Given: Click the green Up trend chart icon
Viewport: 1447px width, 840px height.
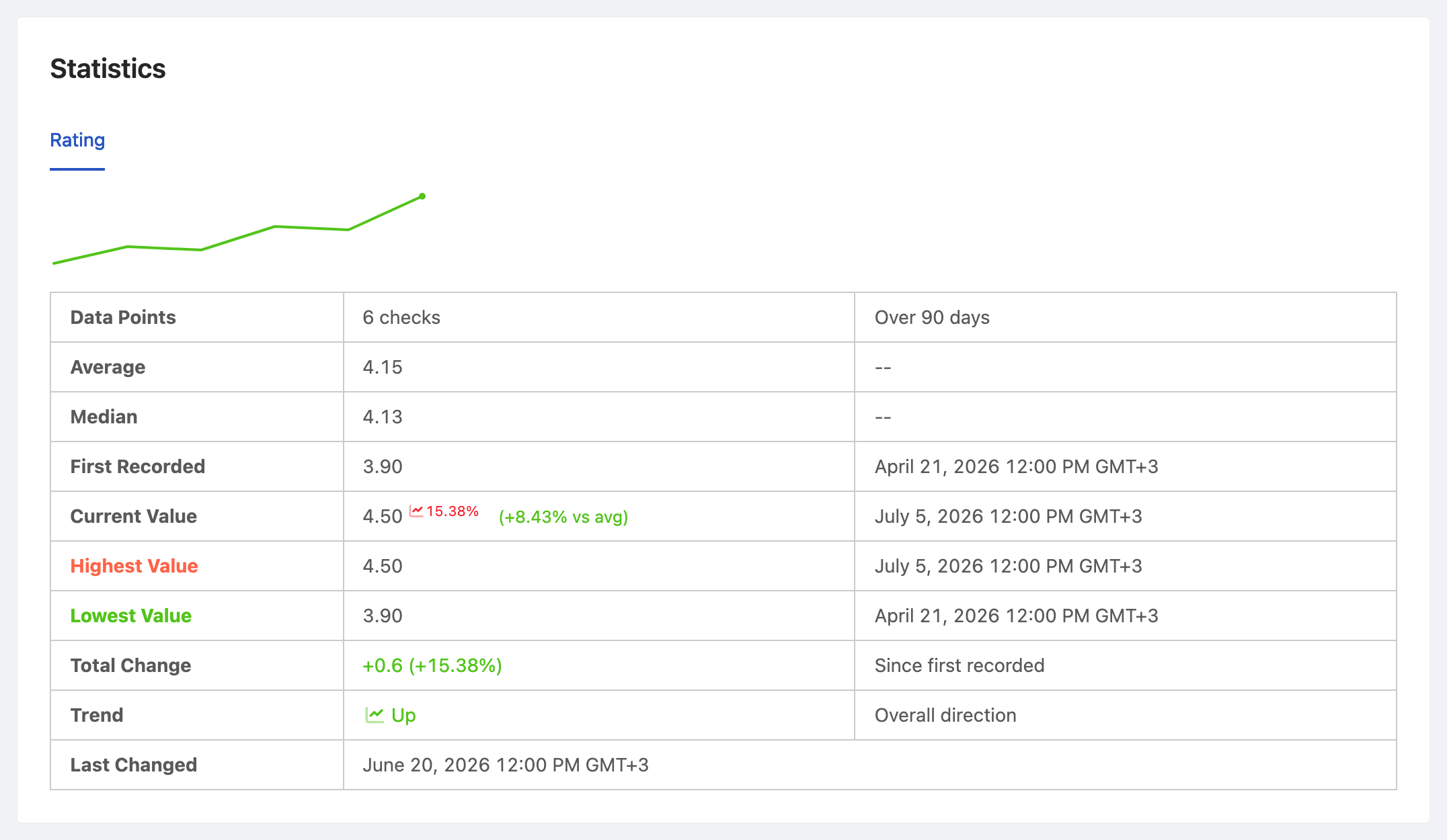Looking at the screenshot, I should [x=375, y=715].
